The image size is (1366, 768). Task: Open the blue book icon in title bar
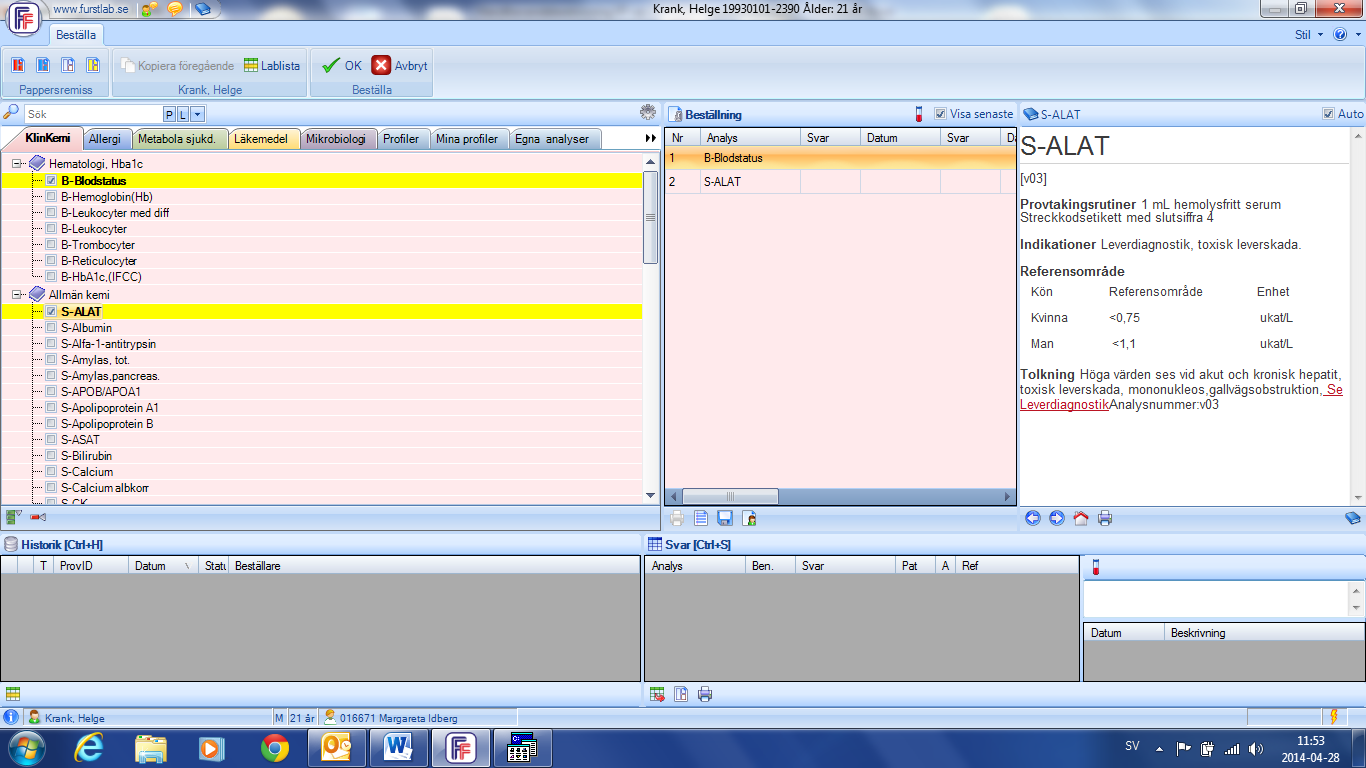[203, 9]
